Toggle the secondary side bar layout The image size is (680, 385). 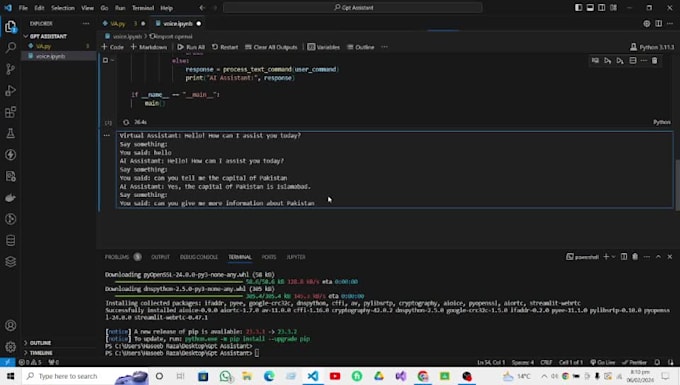click(x=602, y=8)
